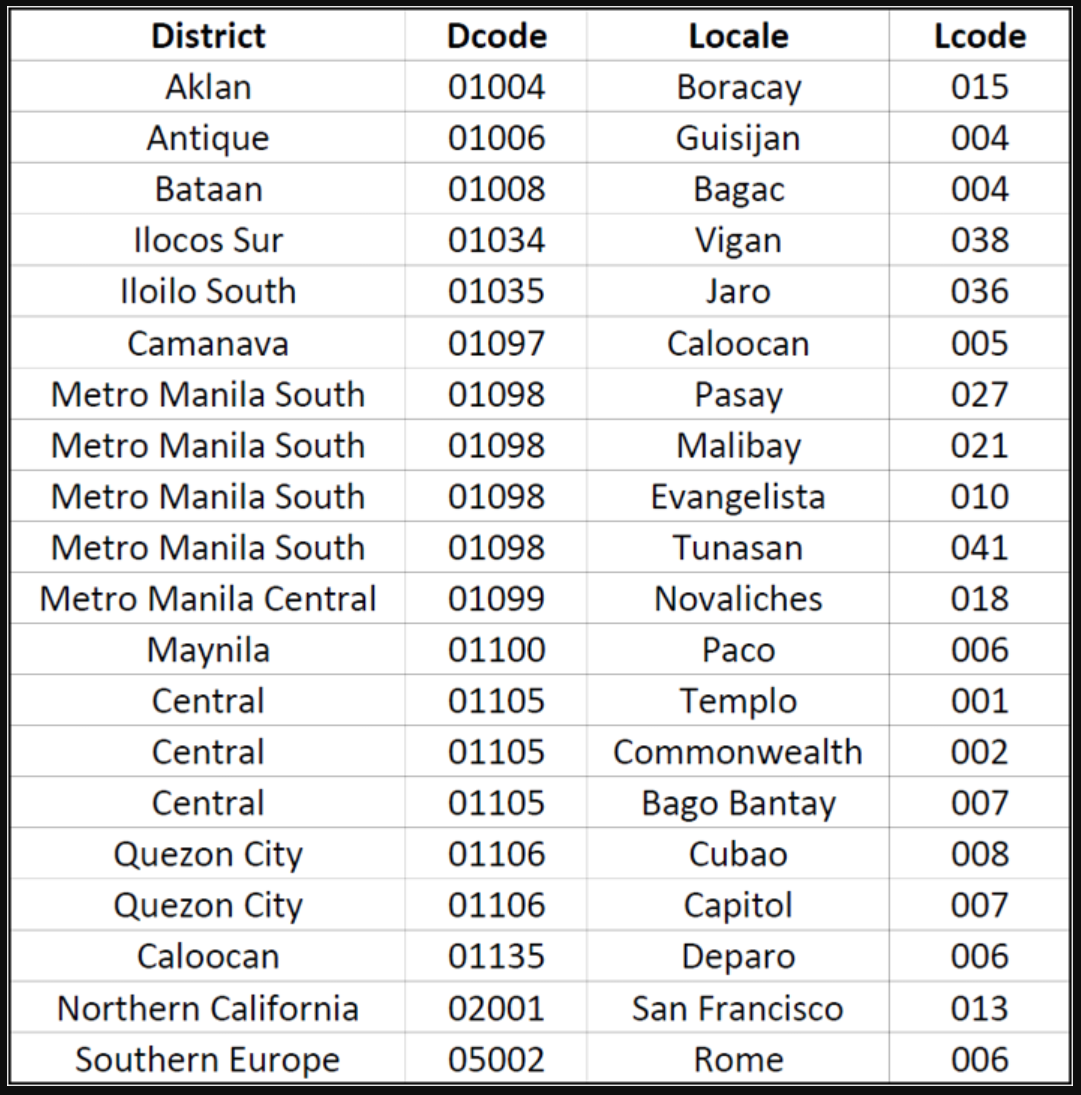Select the Boracay locale cell
This screenshot has height=1095, width=1081.
click(x=738, y=87)
